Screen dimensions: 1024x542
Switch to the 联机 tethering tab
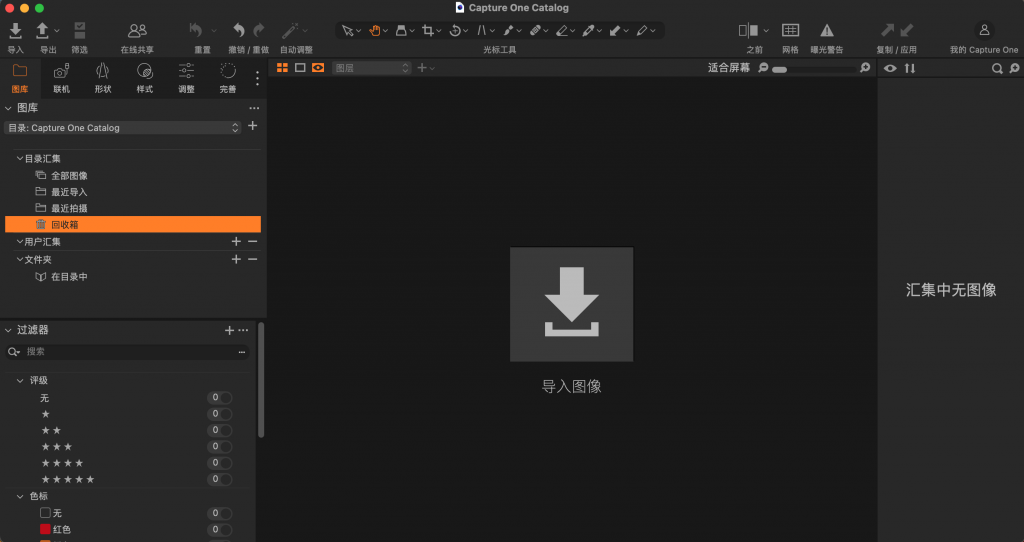61,78
